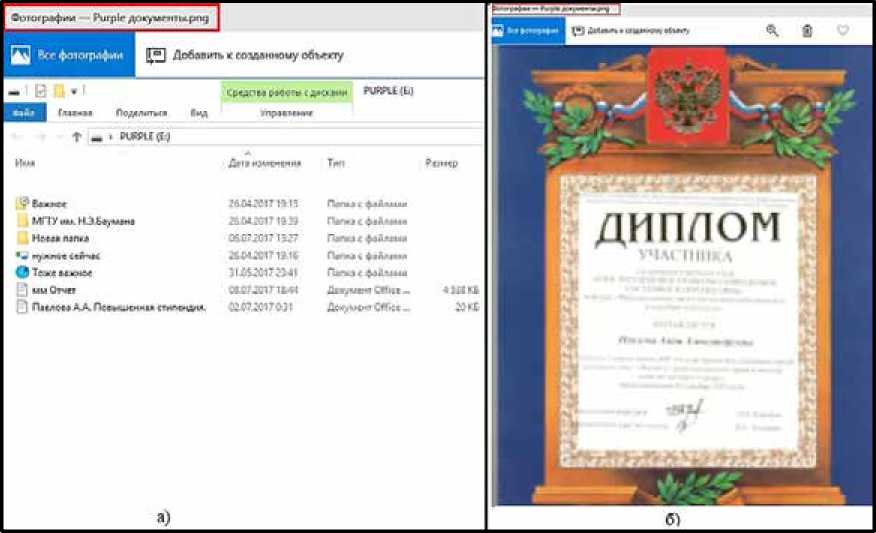
Task: Click the drive icon inside the address bar
Action: [97, 137]
